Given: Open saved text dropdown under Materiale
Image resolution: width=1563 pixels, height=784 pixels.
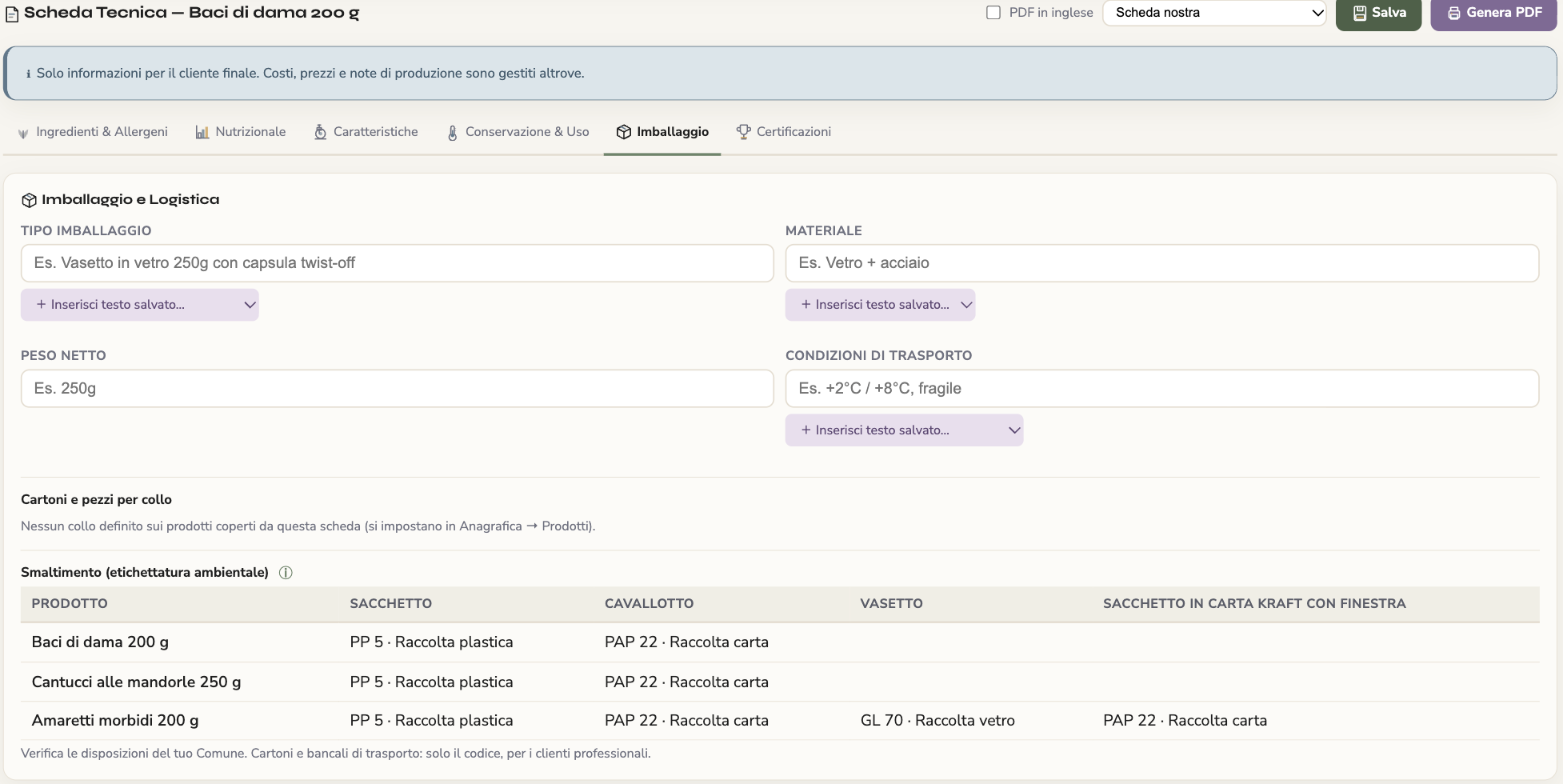Looking at the screenshot, I should pos(880,305).
